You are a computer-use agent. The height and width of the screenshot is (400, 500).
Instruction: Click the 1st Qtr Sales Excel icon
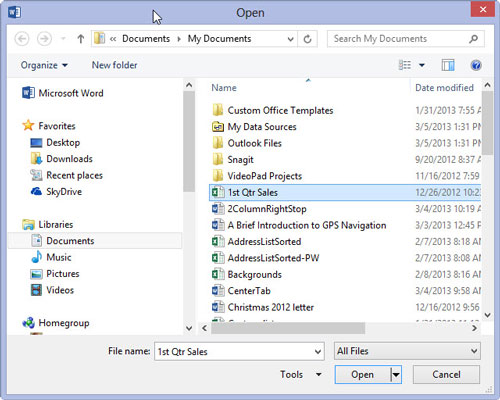(x=218, y=192)
